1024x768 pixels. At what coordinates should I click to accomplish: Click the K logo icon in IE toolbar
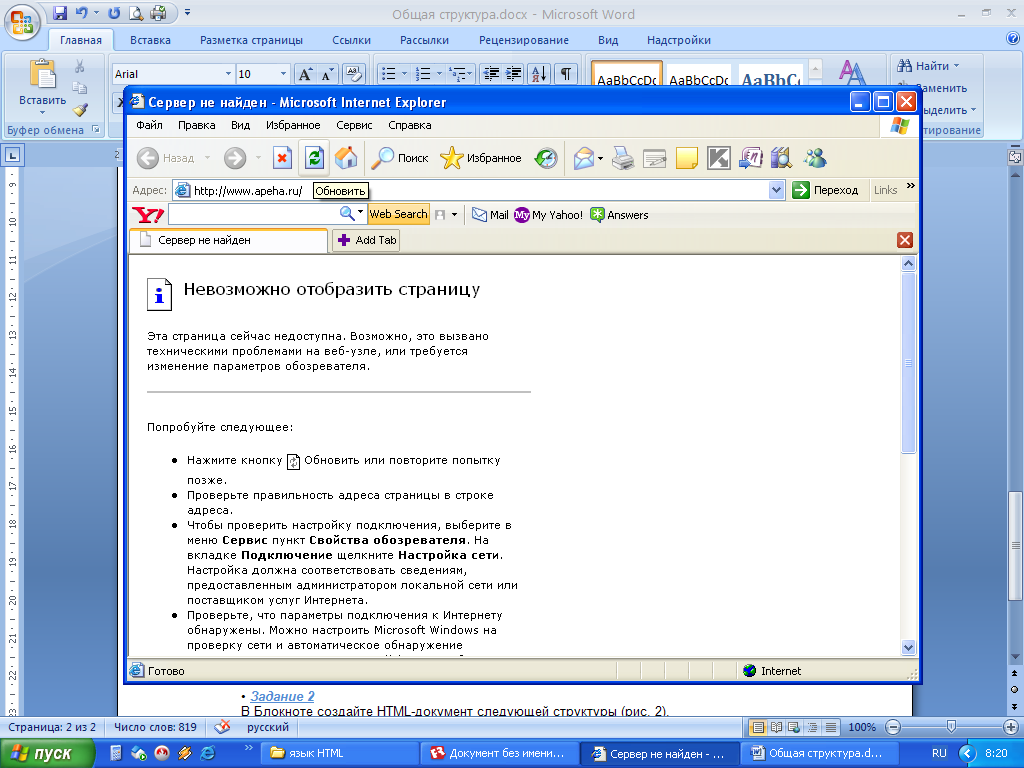click(x=718, y=157)
